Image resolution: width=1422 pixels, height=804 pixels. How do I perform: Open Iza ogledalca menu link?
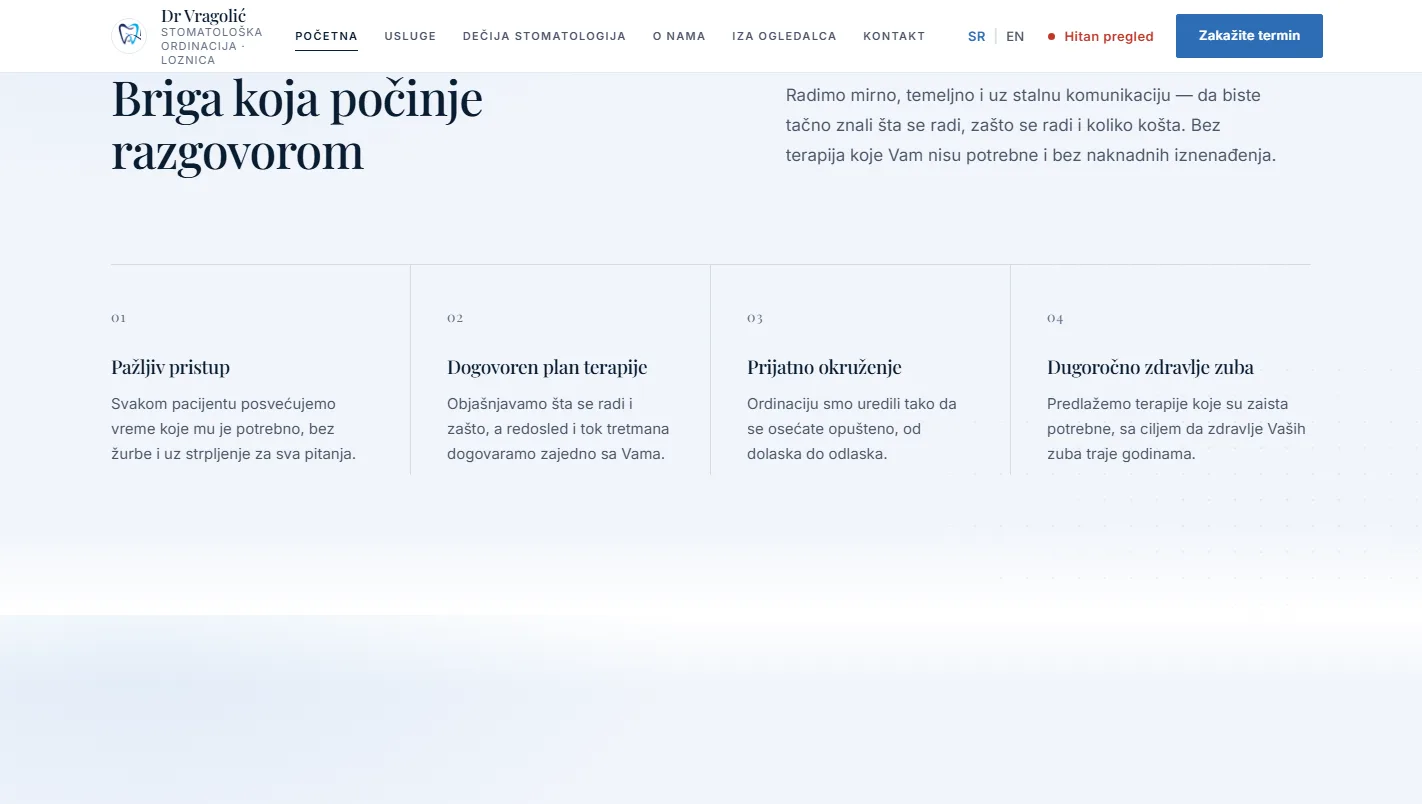(x=784, y=36)
